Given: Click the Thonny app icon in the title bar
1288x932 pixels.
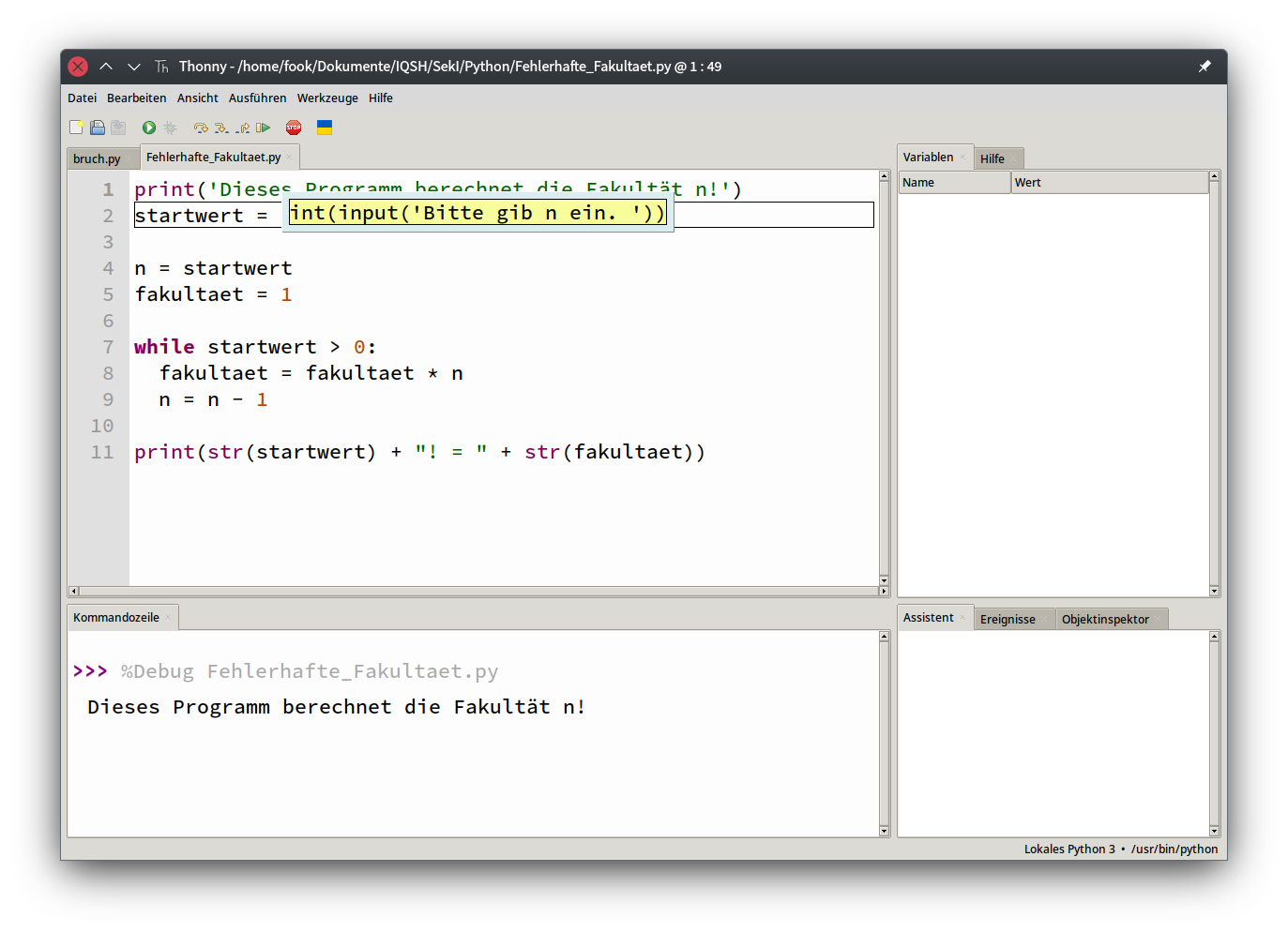Looking at the screenshot, I should pyautogui.click(x=161, y=67).
